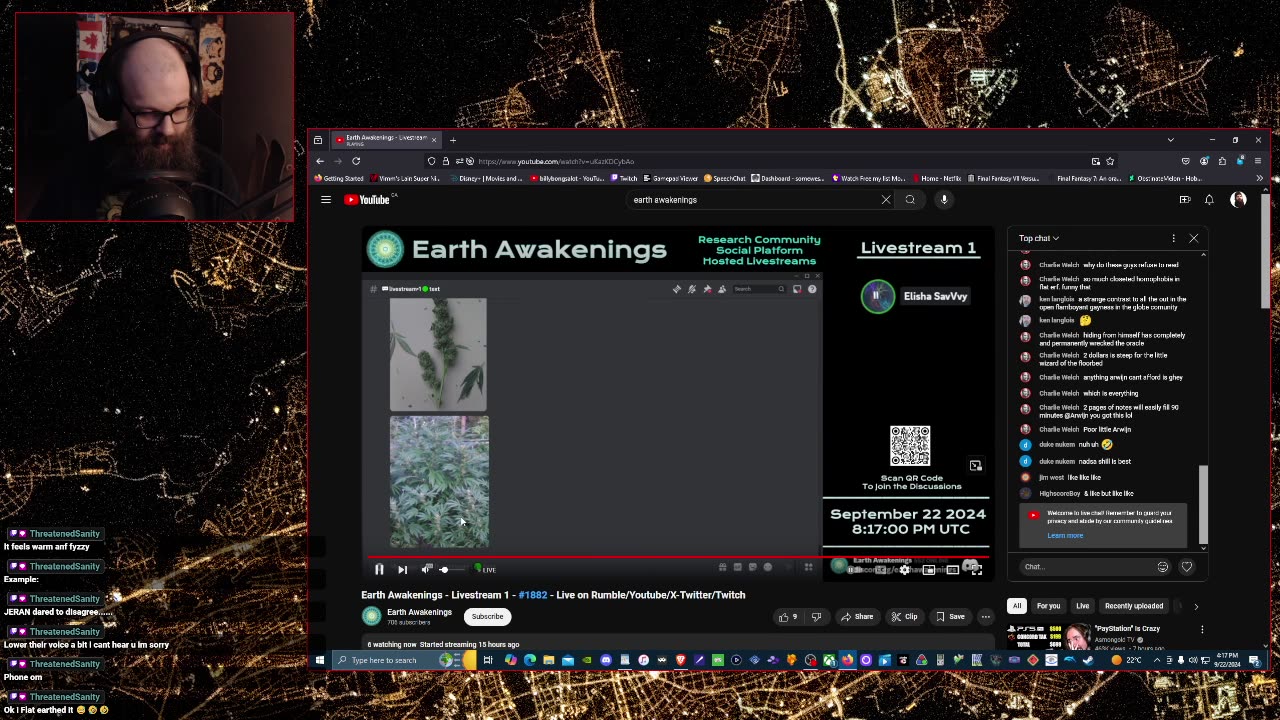
Task: Save video to a playlist
Action: (x=950, y=617)
